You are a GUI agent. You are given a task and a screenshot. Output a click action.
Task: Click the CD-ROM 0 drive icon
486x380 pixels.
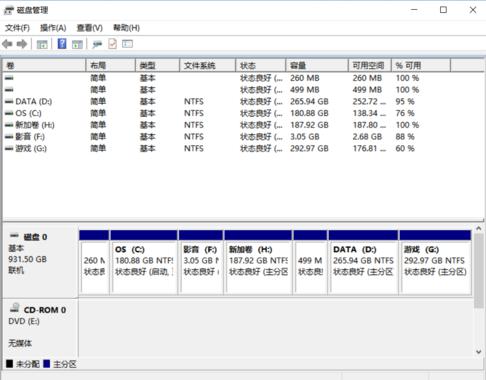coord(15,308)
